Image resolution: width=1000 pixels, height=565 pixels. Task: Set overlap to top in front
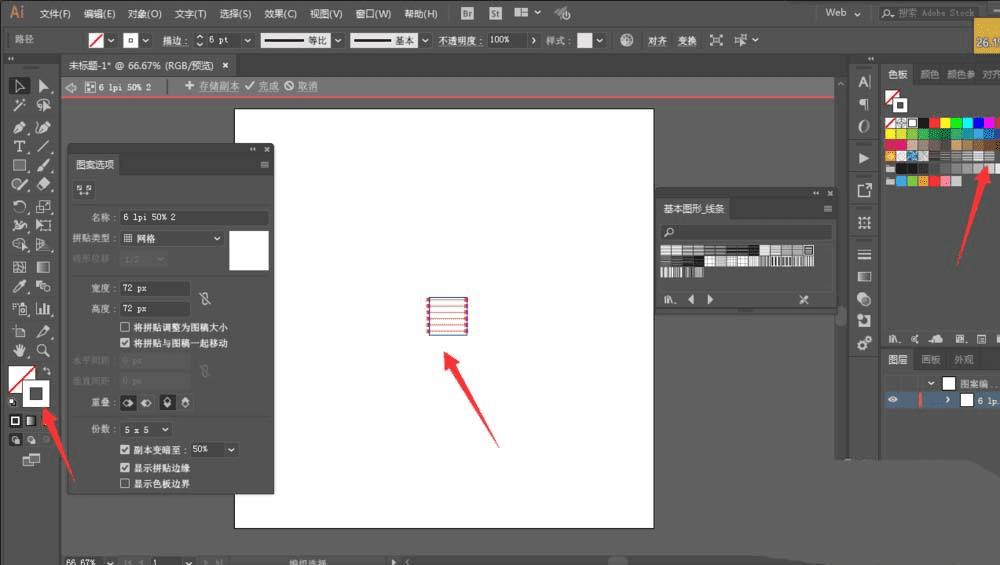[x=167, y=402]
